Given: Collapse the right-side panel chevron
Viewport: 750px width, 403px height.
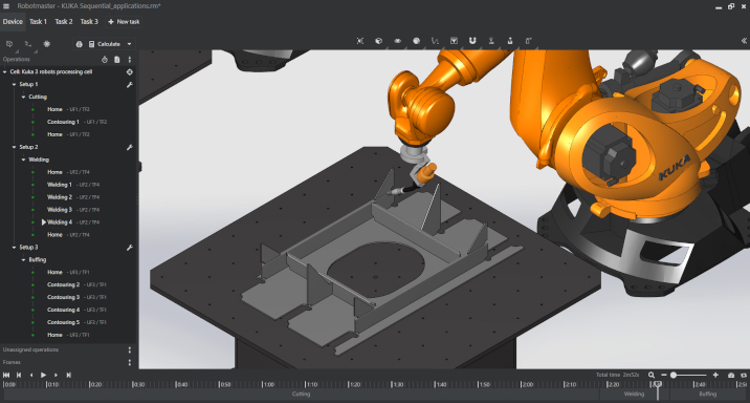Looking at the screenshot, I should pyautogui.click(x=744, y=41).
